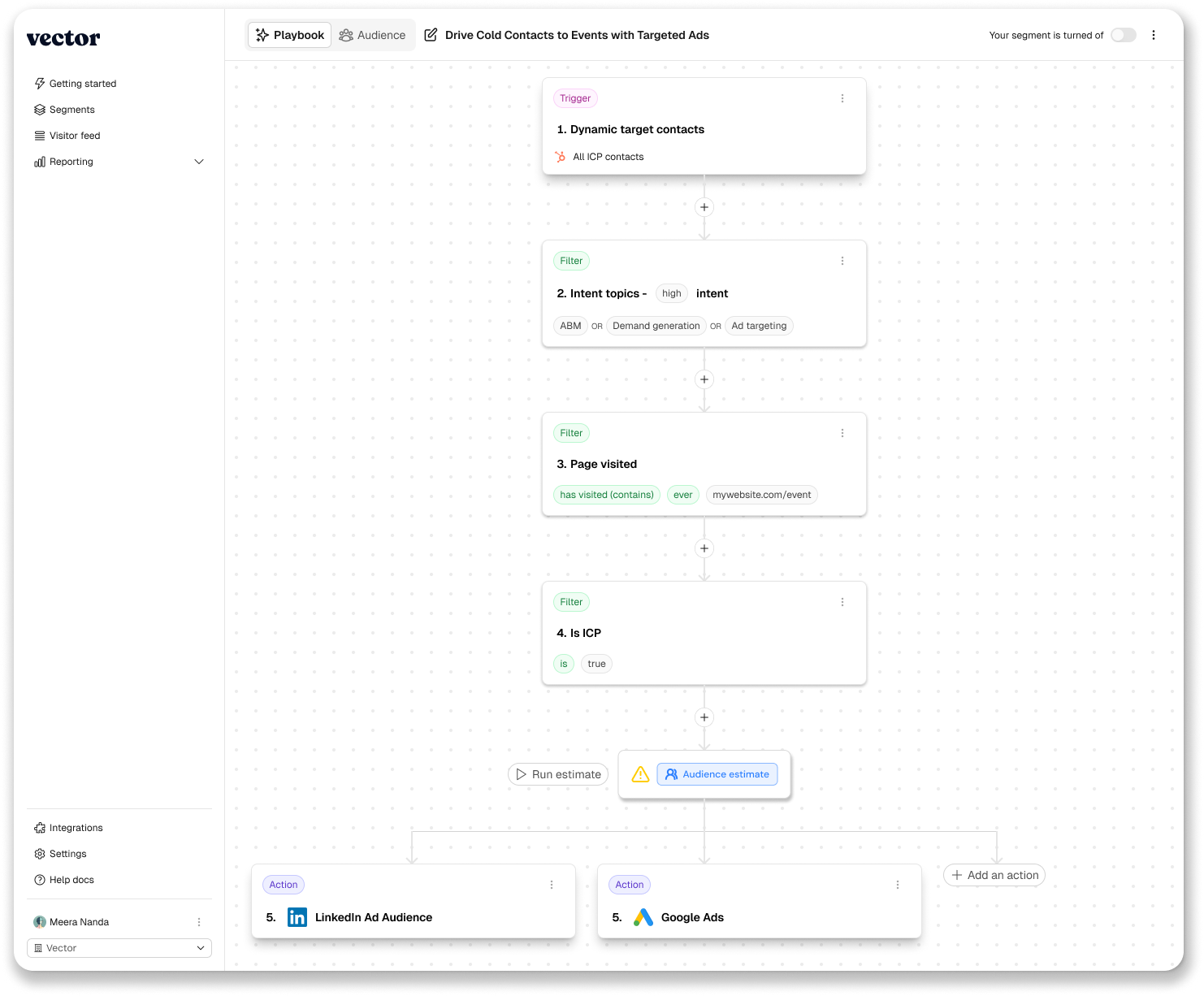Click the ever timeframe chip
This screenshot has width=1204, height=996.
pos(683,495)
